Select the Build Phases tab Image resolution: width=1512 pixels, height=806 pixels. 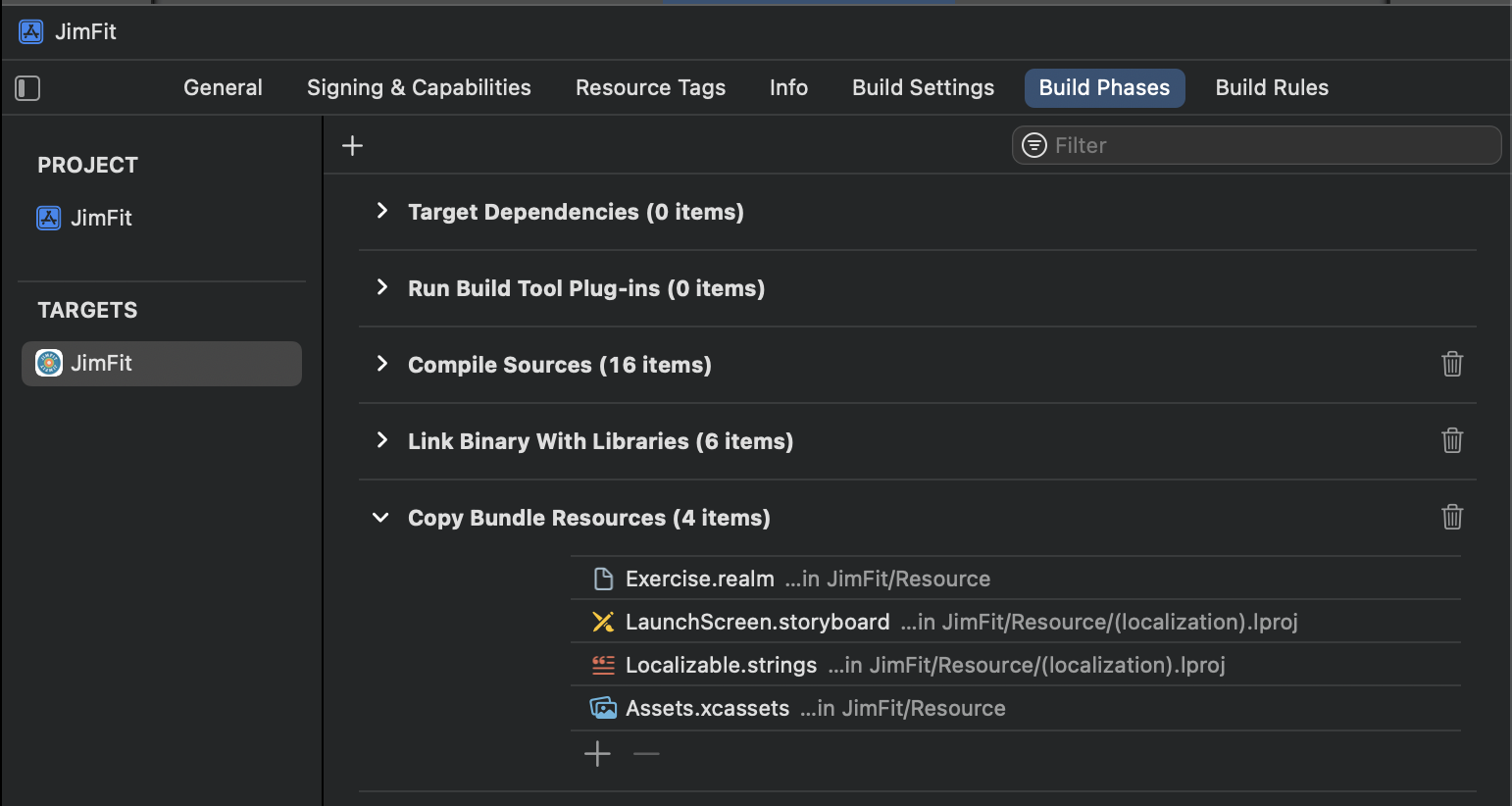[1105, 88]
